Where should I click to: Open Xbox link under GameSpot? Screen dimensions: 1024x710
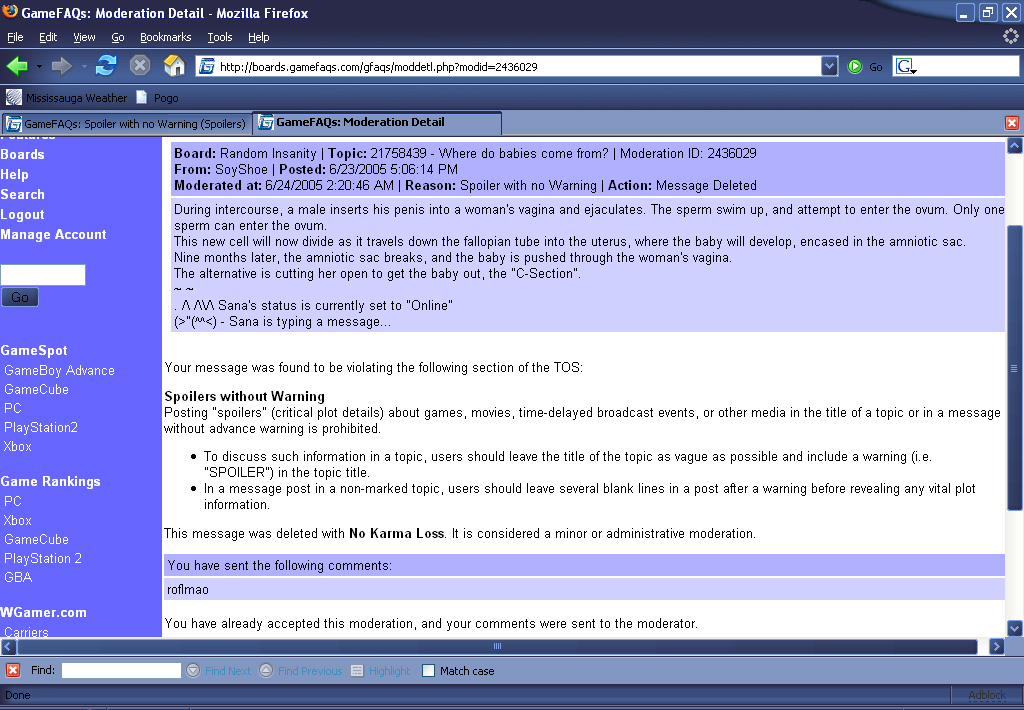(x=18, y=447)
